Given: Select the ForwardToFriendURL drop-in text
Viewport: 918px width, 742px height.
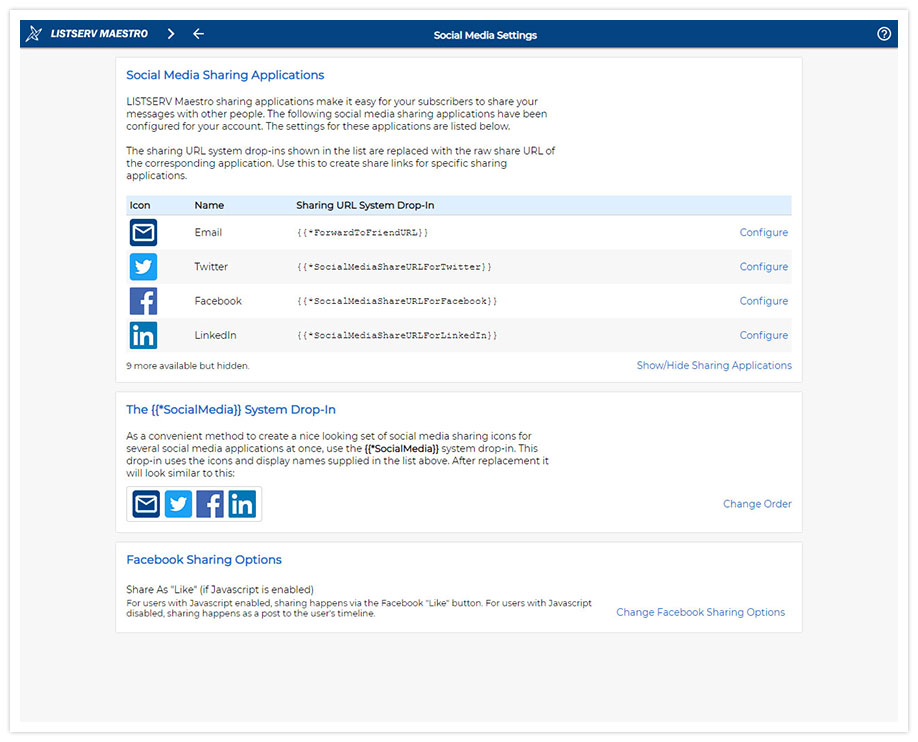Looking at the screenshot, I should coord(362,232).
